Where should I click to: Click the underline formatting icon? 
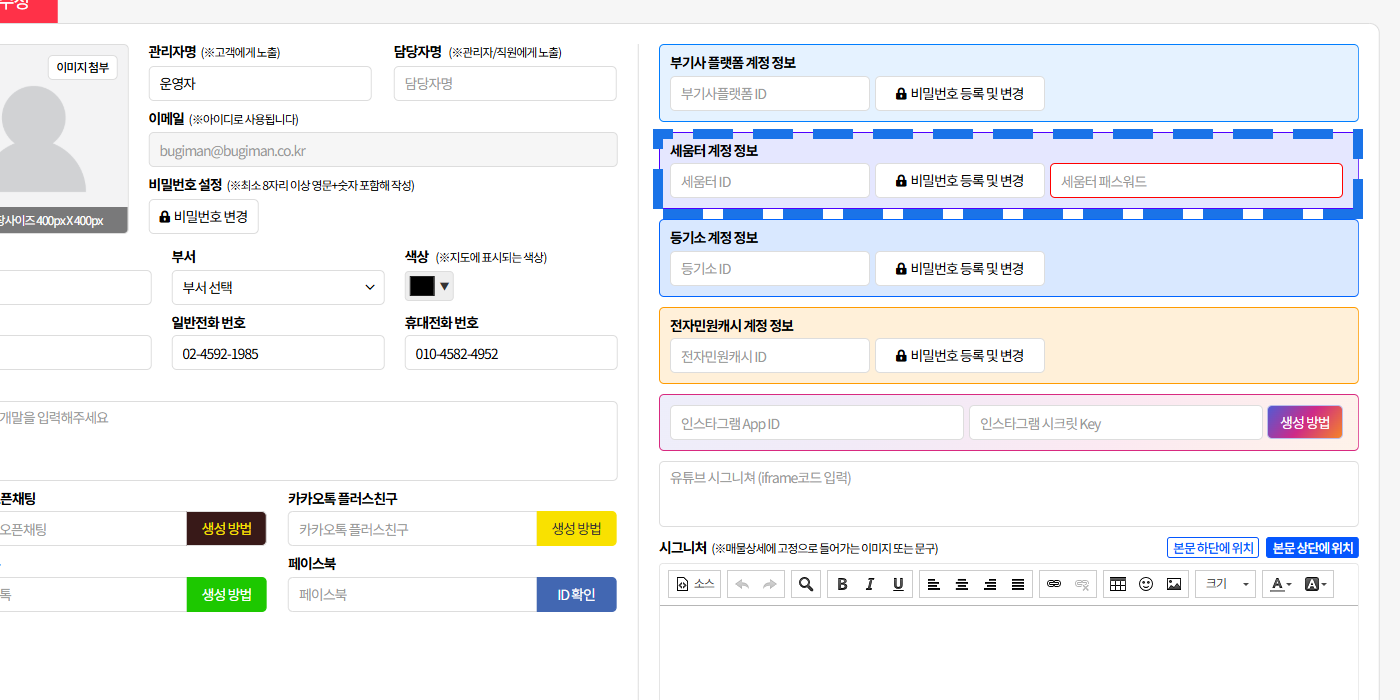tap(898, 584)
